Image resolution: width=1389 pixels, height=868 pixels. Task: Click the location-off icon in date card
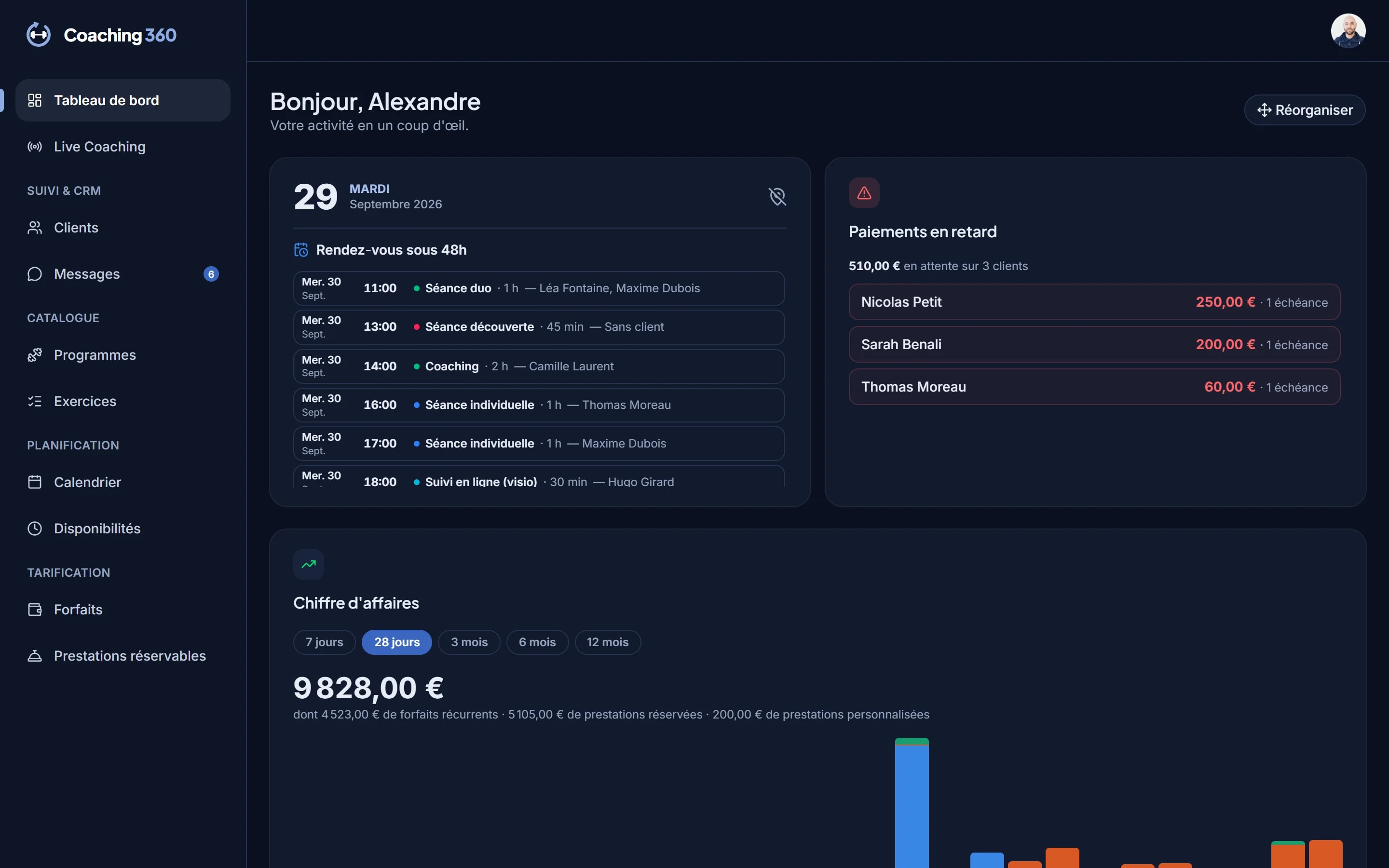[x=777, y=196]
